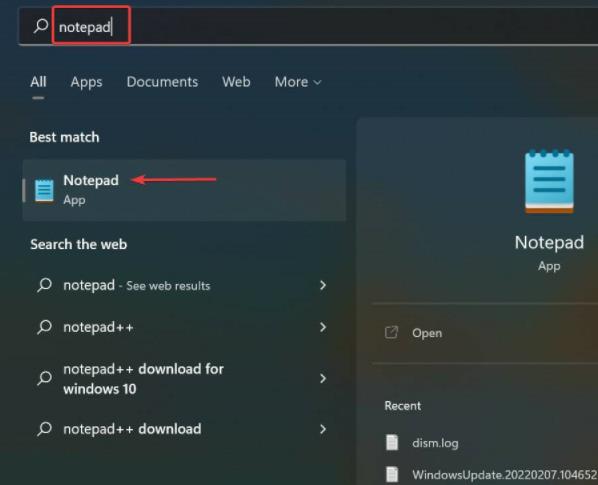Switch to the All tab

pos(38,82)
